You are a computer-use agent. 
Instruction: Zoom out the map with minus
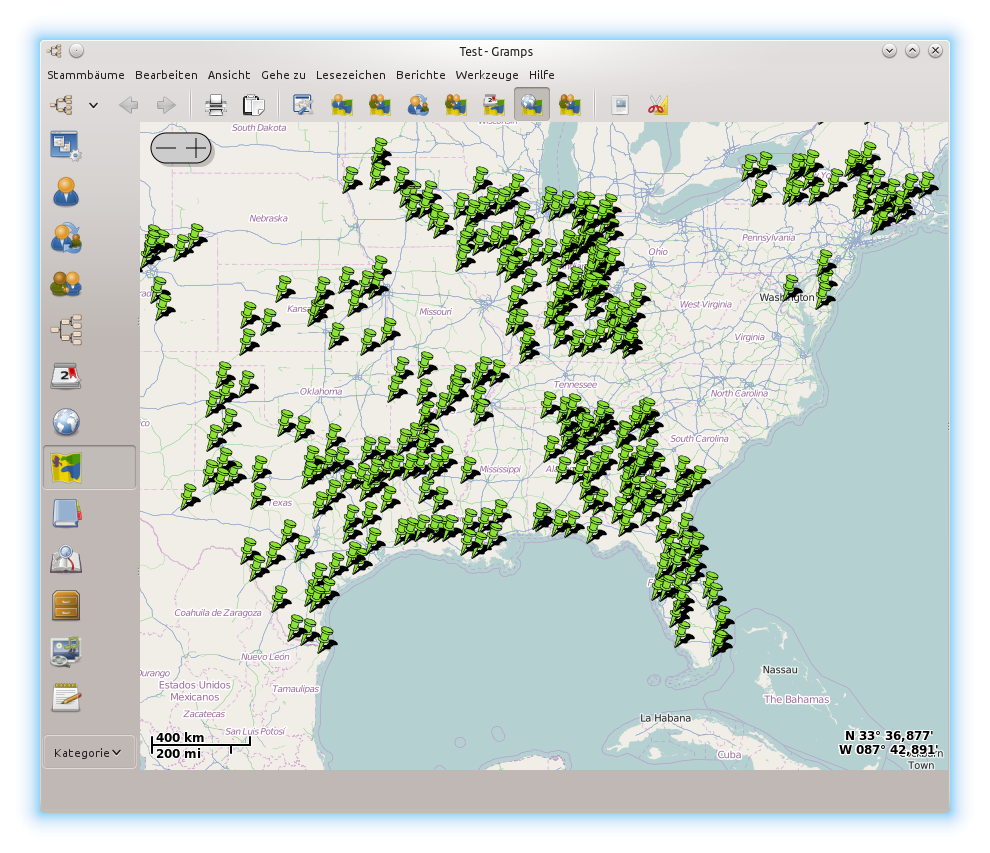pyautogui.click(x=165, y=148)
